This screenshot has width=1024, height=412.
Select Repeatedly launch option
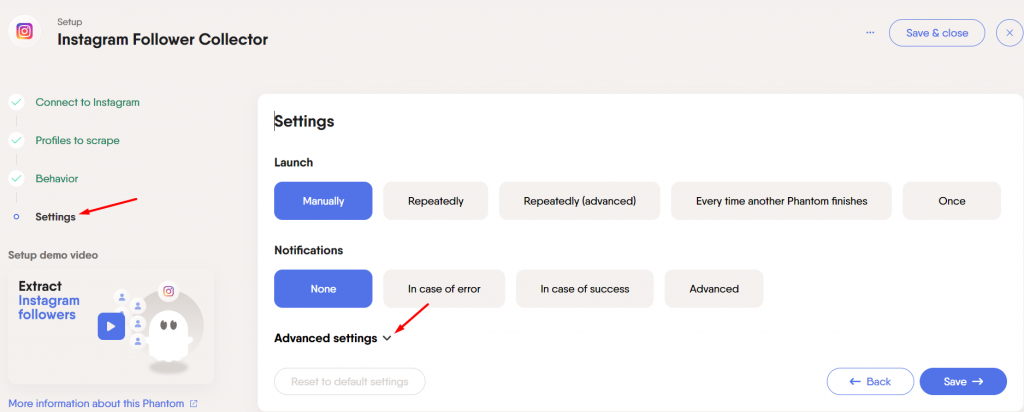point(436,201)
